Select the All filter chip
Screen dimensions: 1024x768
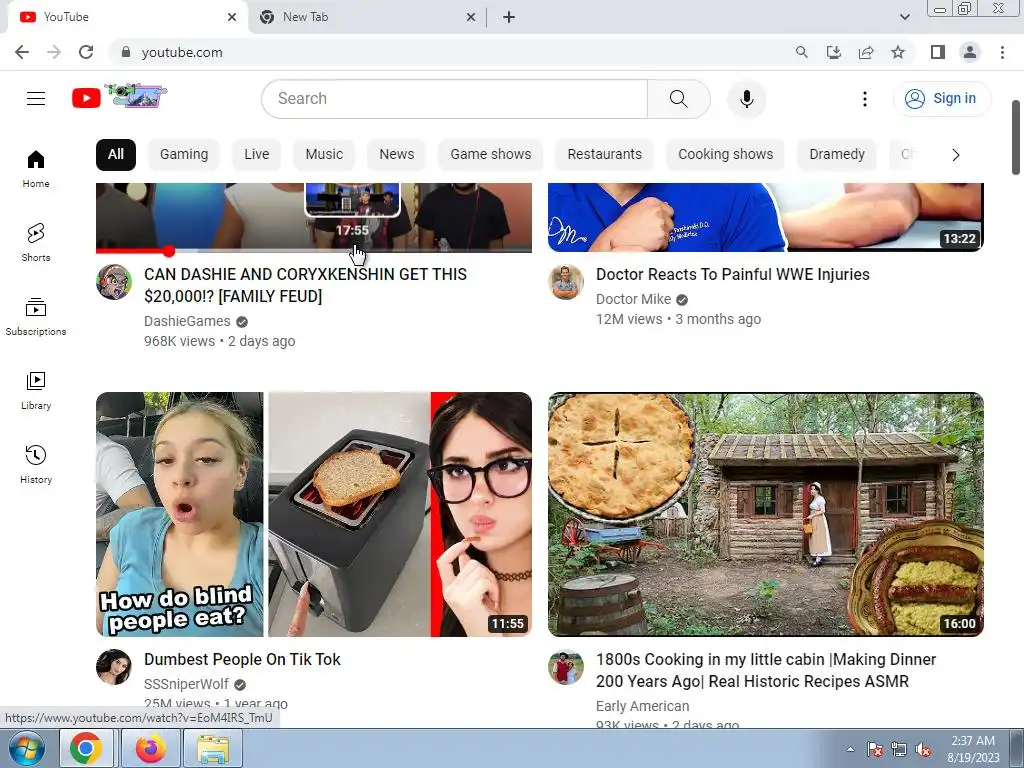(116, 155)
